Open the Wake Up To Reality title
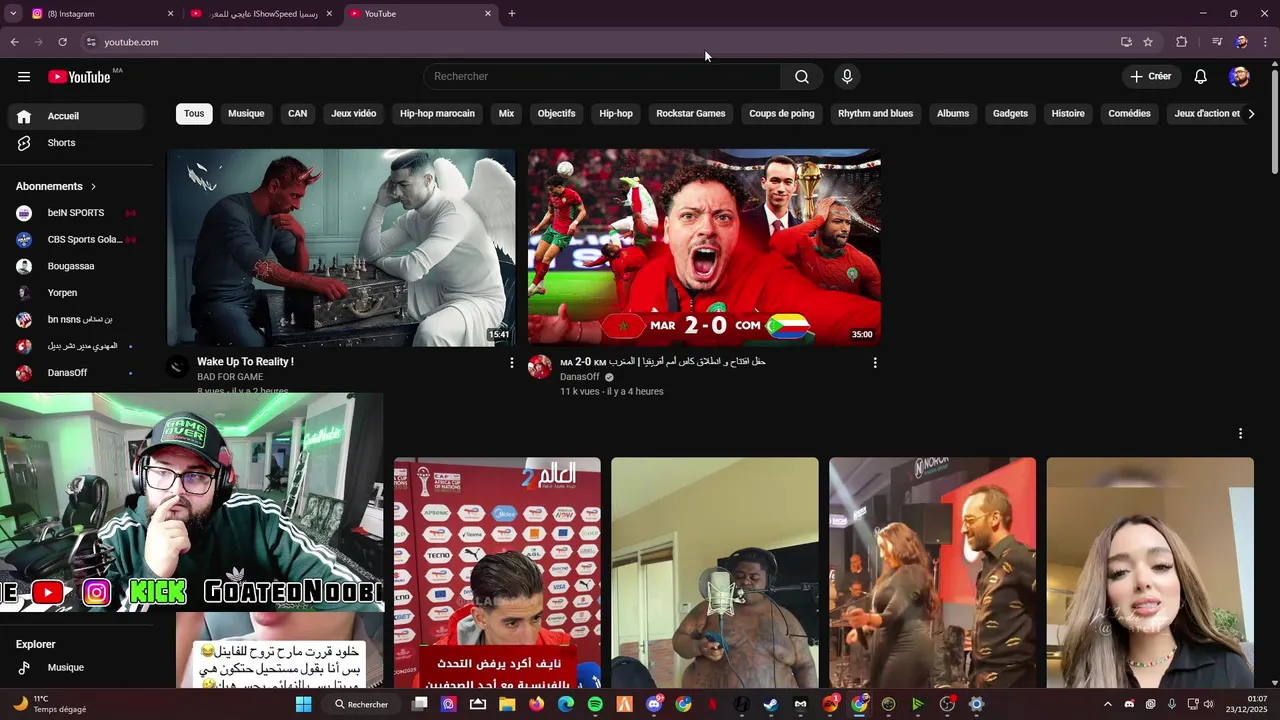1280x720 pixels. pos(245,362)
